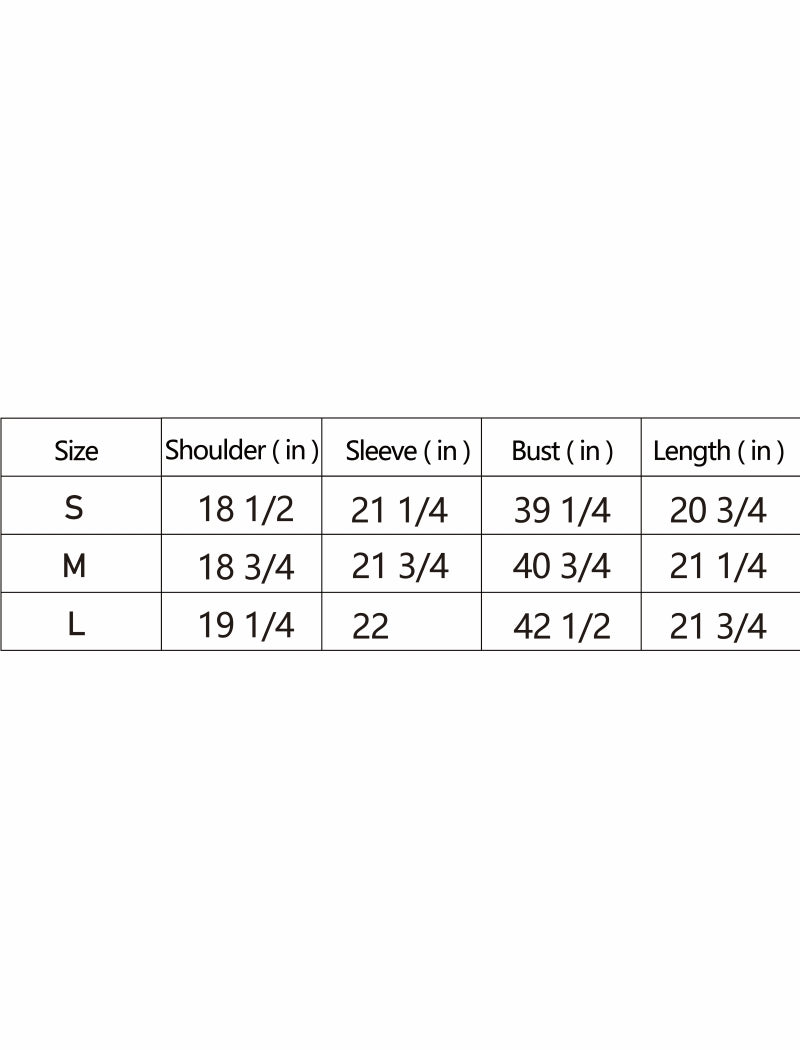Click the Size column header
Viewport: 800px width, 1050px height.
(x=76, y=451)
